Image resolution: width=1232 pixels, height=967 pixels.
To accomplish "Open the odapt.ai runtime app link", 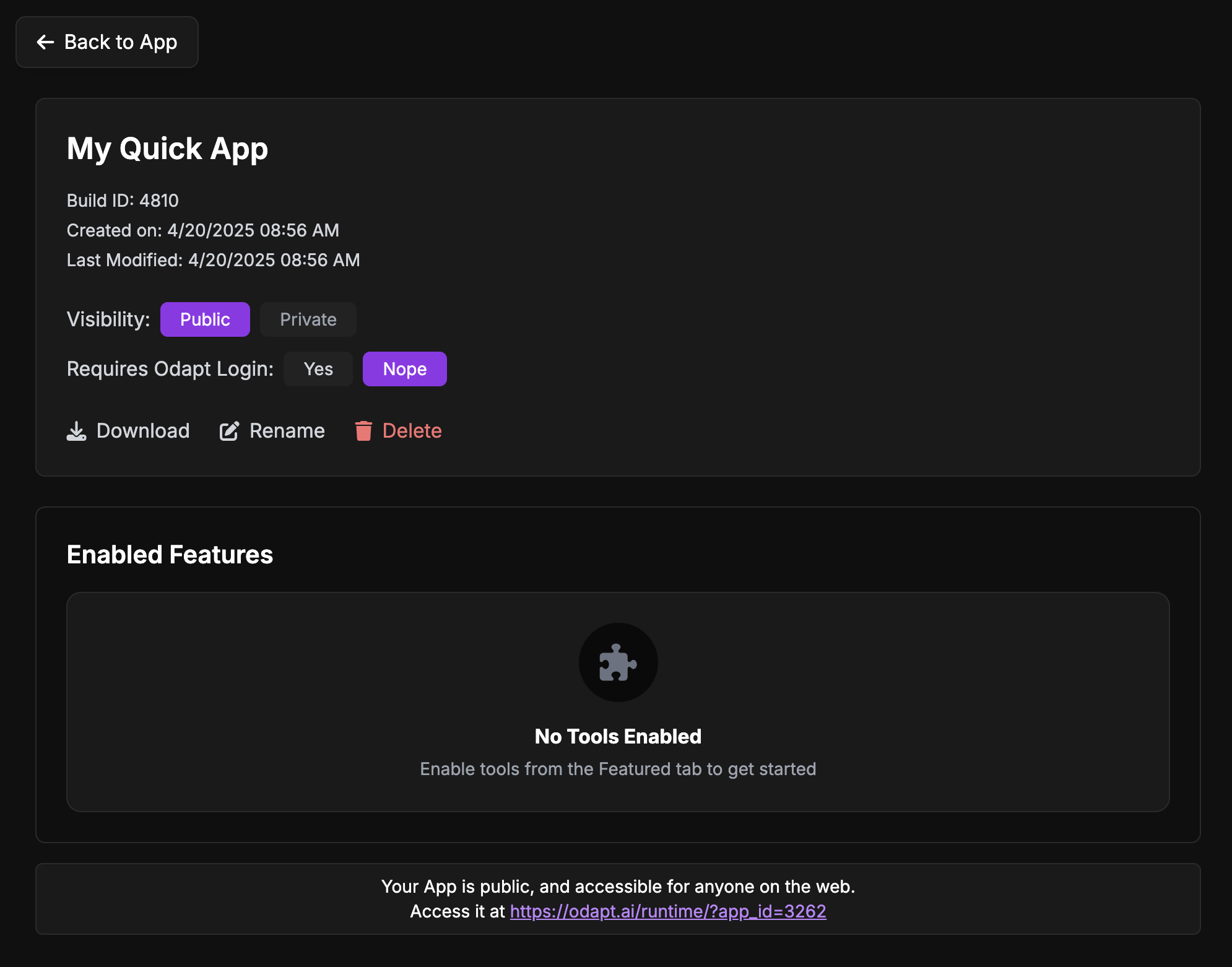I will click(x=667, y=911).
